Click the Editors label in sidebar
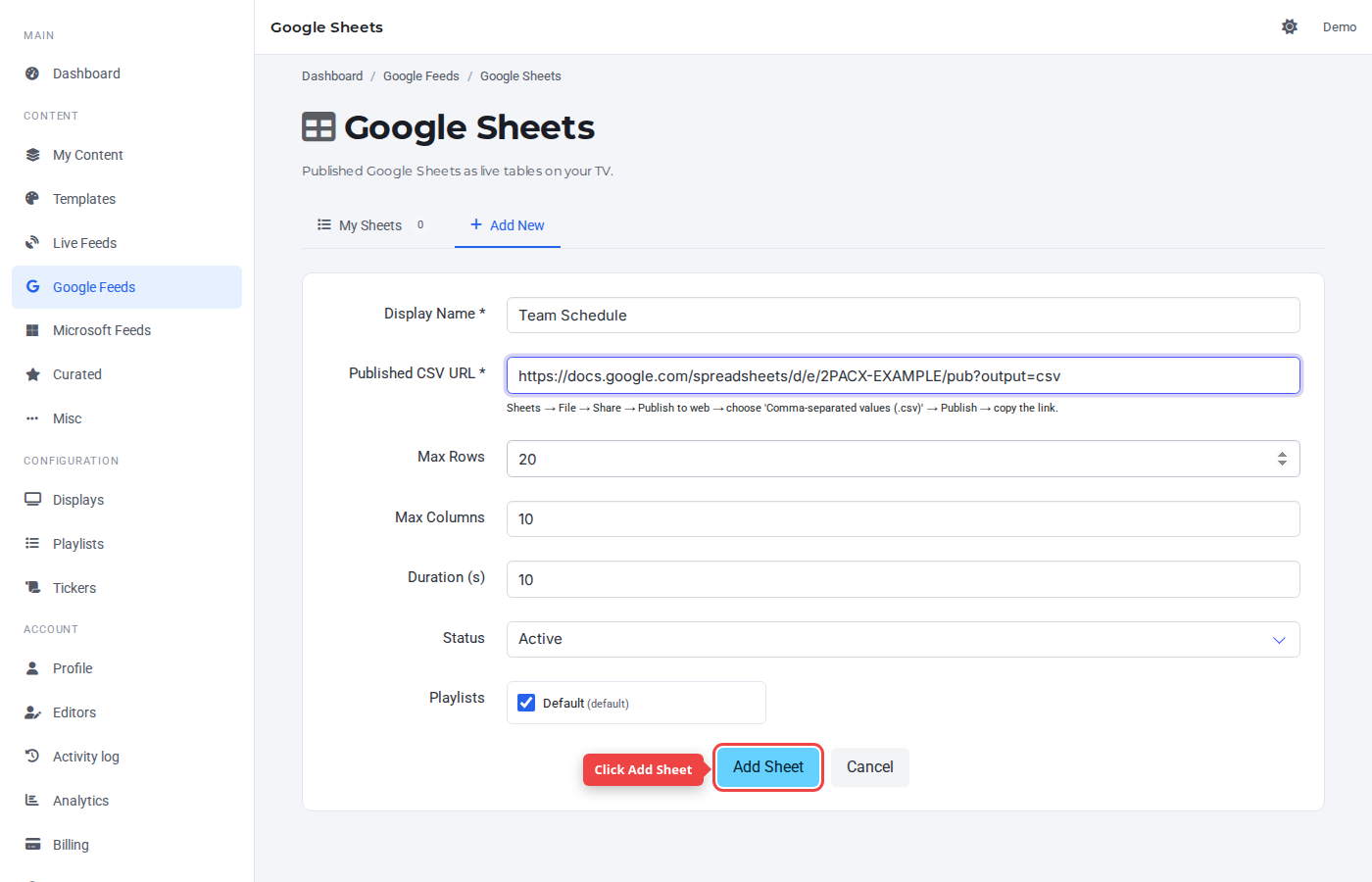The width and height of the screenshot is (1372, 882). coord(74,712)
